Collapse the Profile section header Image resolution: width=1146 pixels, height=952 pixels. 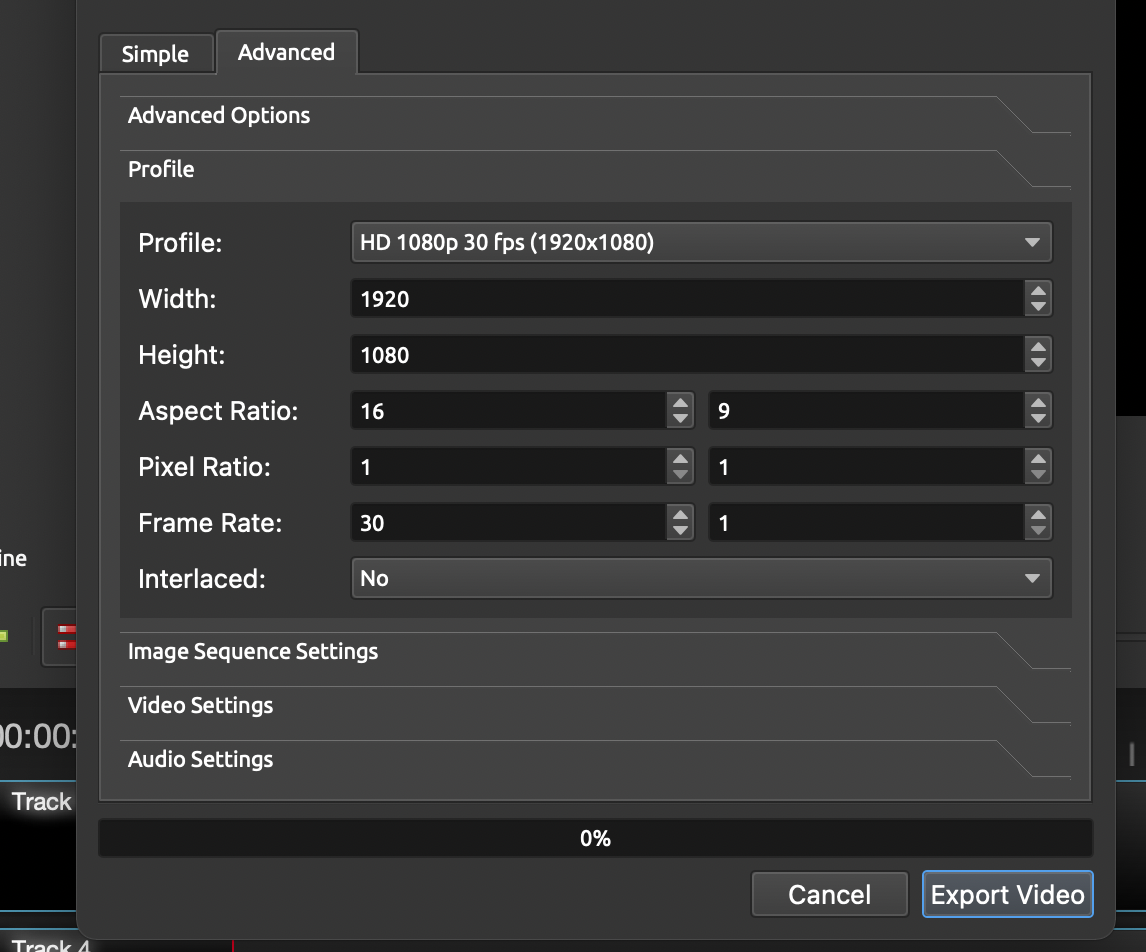[595, 170]
